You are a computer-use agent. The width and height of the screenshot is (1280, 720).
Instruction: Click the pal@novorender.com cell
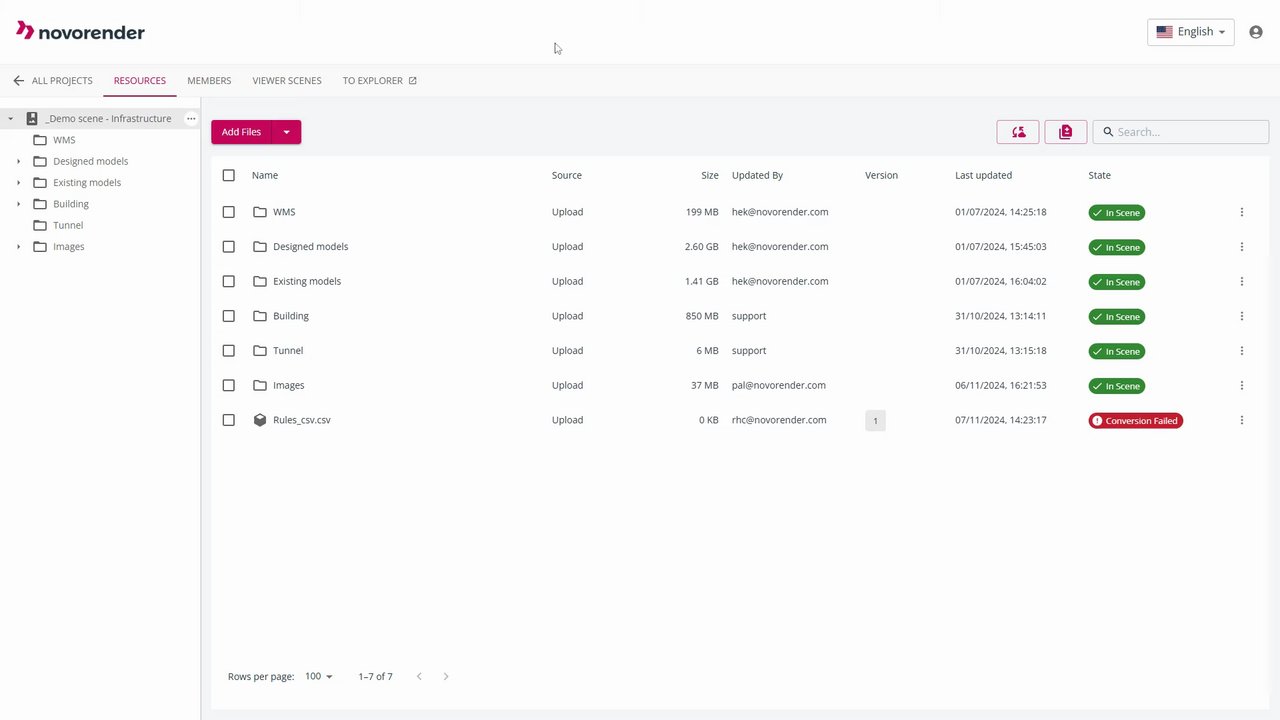779,385
